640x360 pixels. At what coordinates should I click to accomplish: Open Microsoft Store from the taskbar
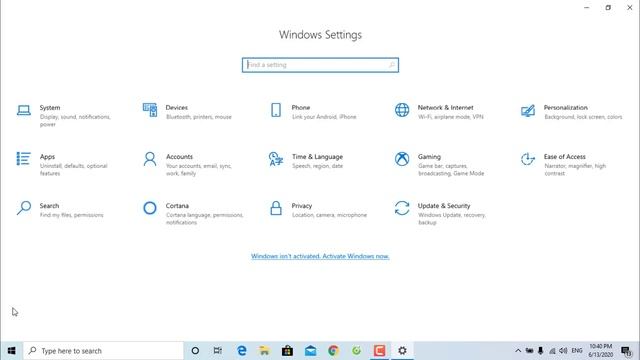tap(287, 351)
